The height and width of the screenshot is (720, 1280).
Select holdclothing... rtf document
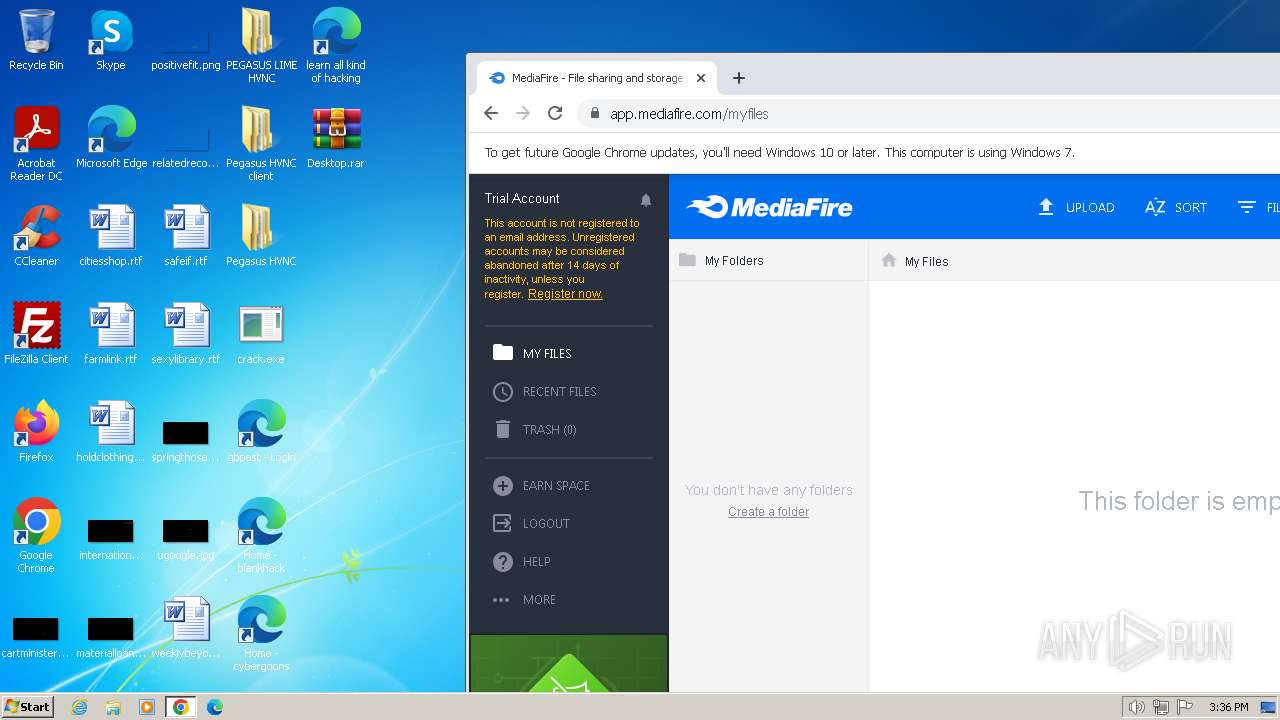coord(111,432)
